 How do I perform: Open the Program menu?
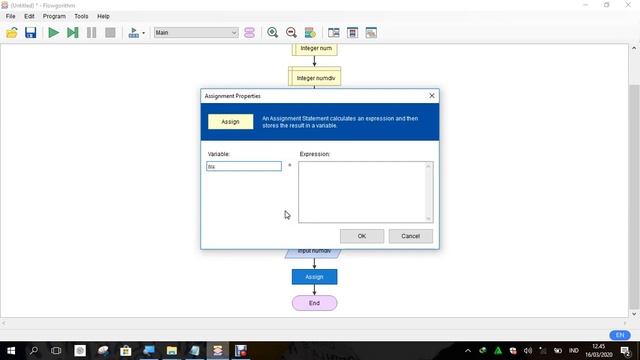pyautogui.click(x=54, y=16)
